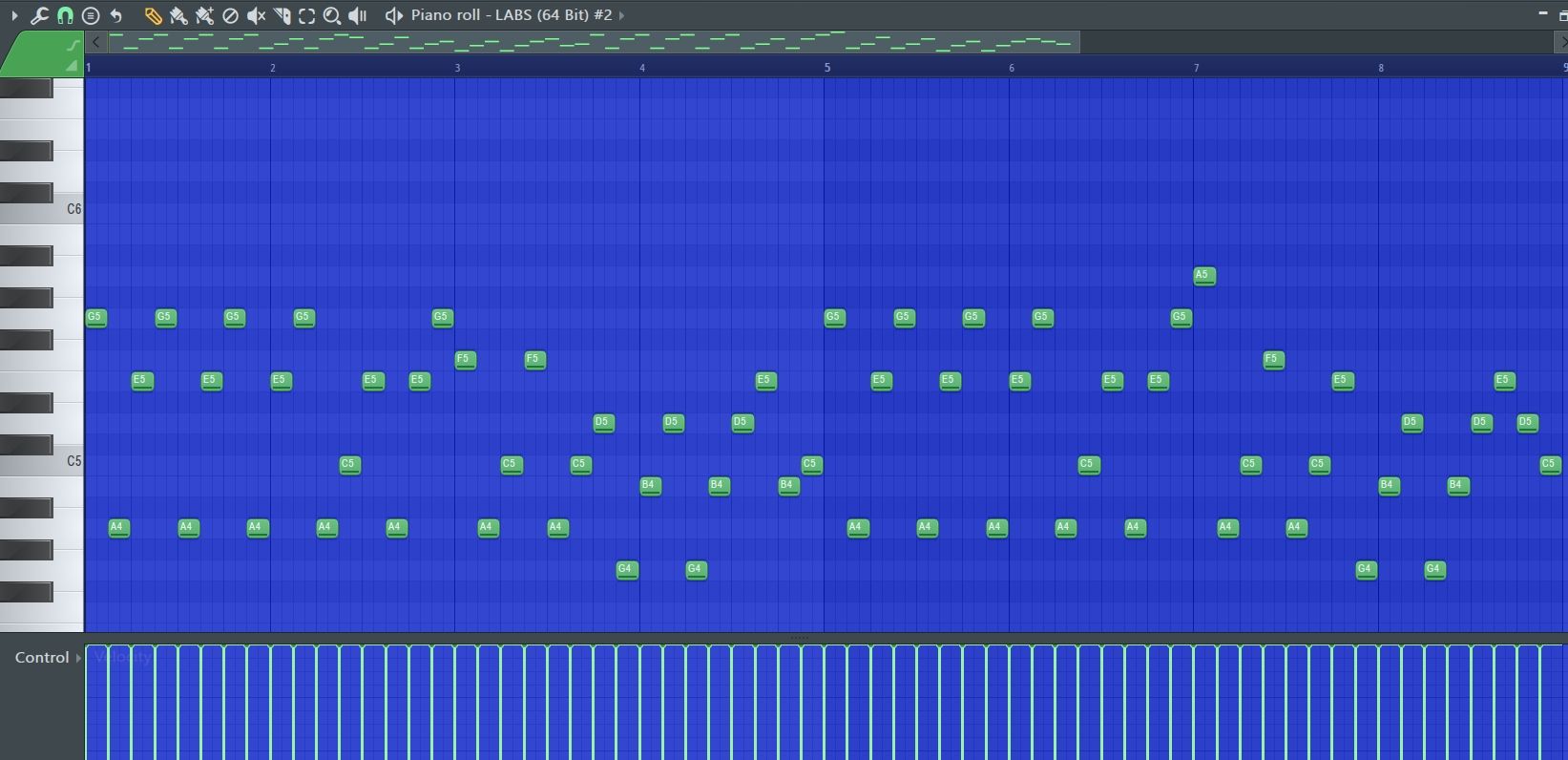Select the Mute tool
1568x760 pixels.
coord(256,15)
